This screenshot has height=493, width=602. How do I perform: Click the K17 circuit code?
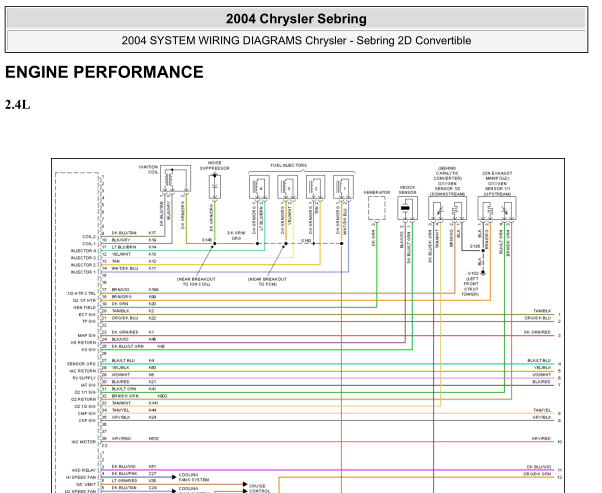click(152, 233)
